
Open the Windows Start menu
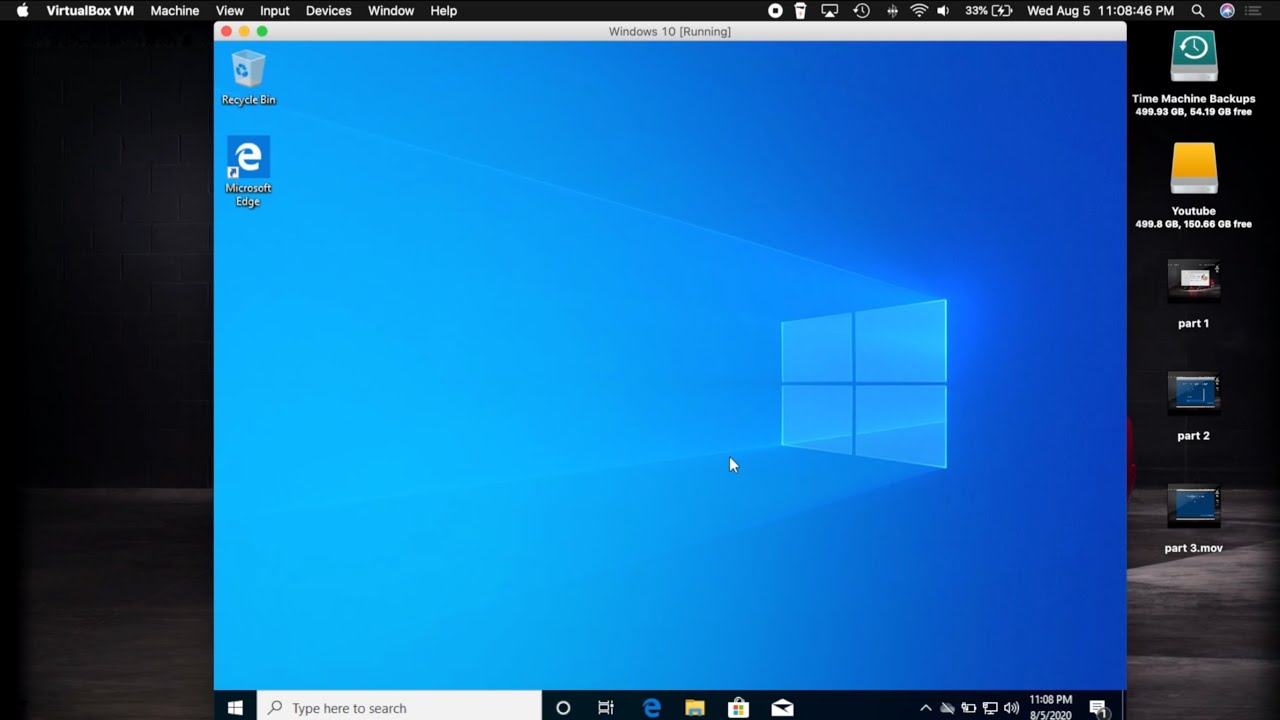click(x=235, y=707)
